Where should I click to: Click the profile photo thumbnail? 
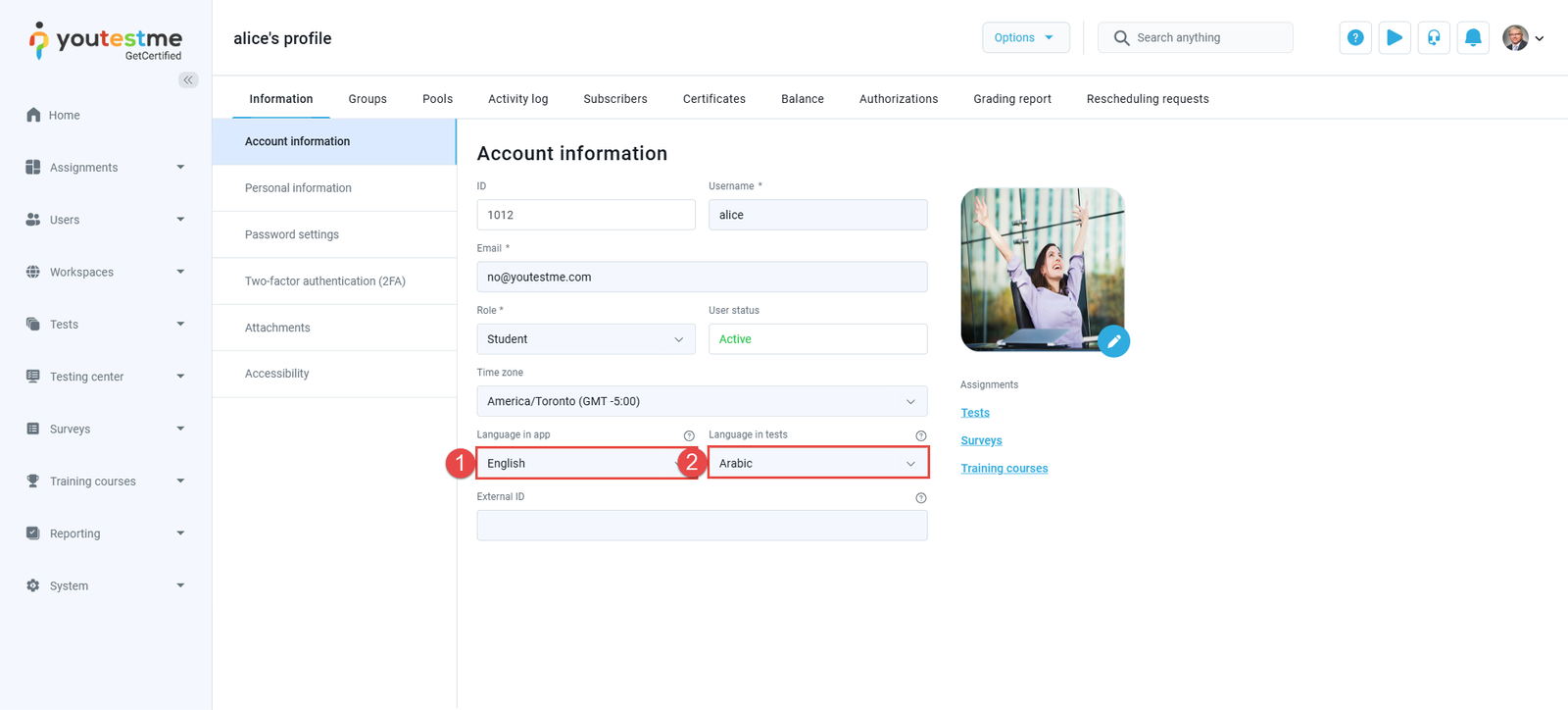coord(1043,270)
